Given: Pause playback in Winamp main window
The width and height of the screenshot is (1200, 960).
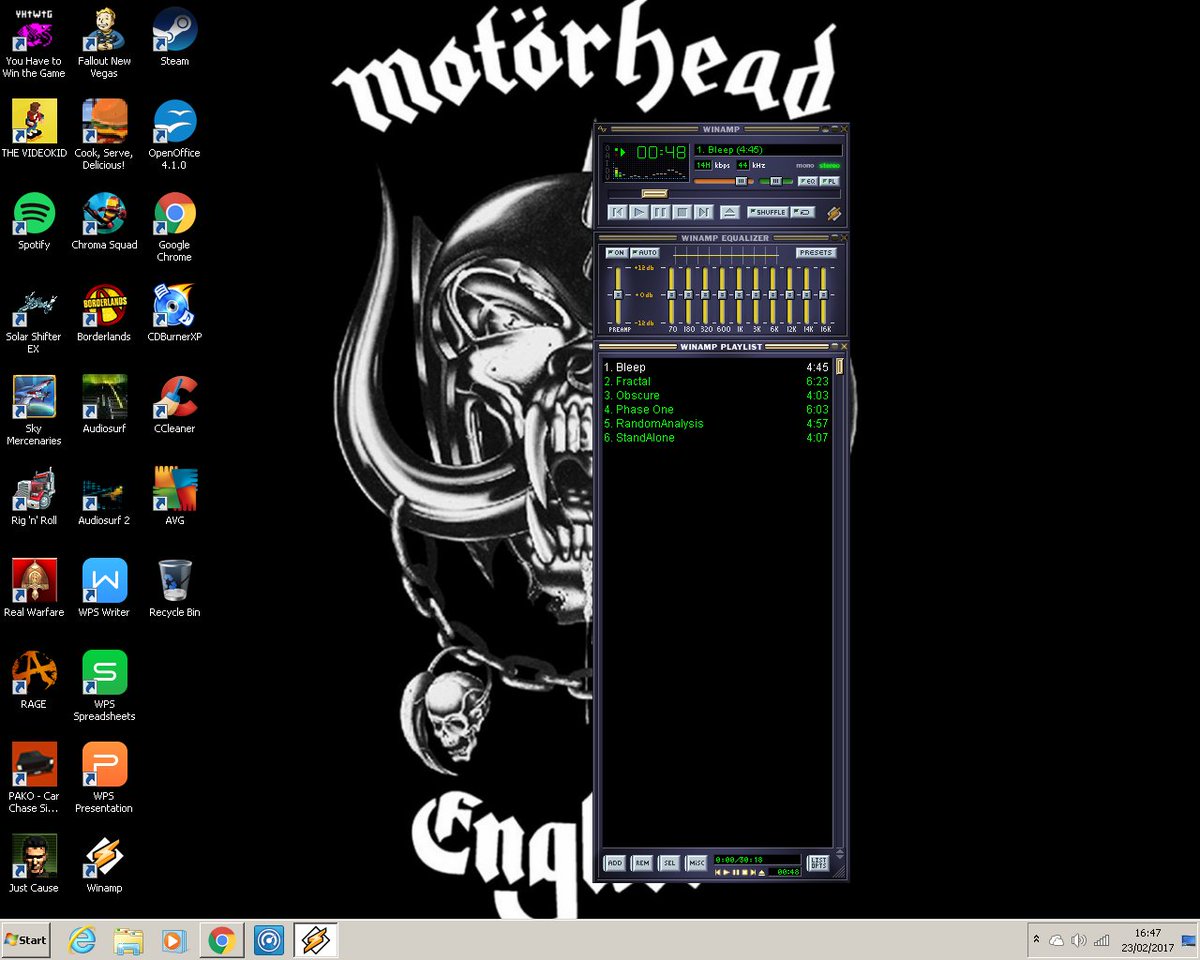Looking at the screenshot, I should 661,212.
